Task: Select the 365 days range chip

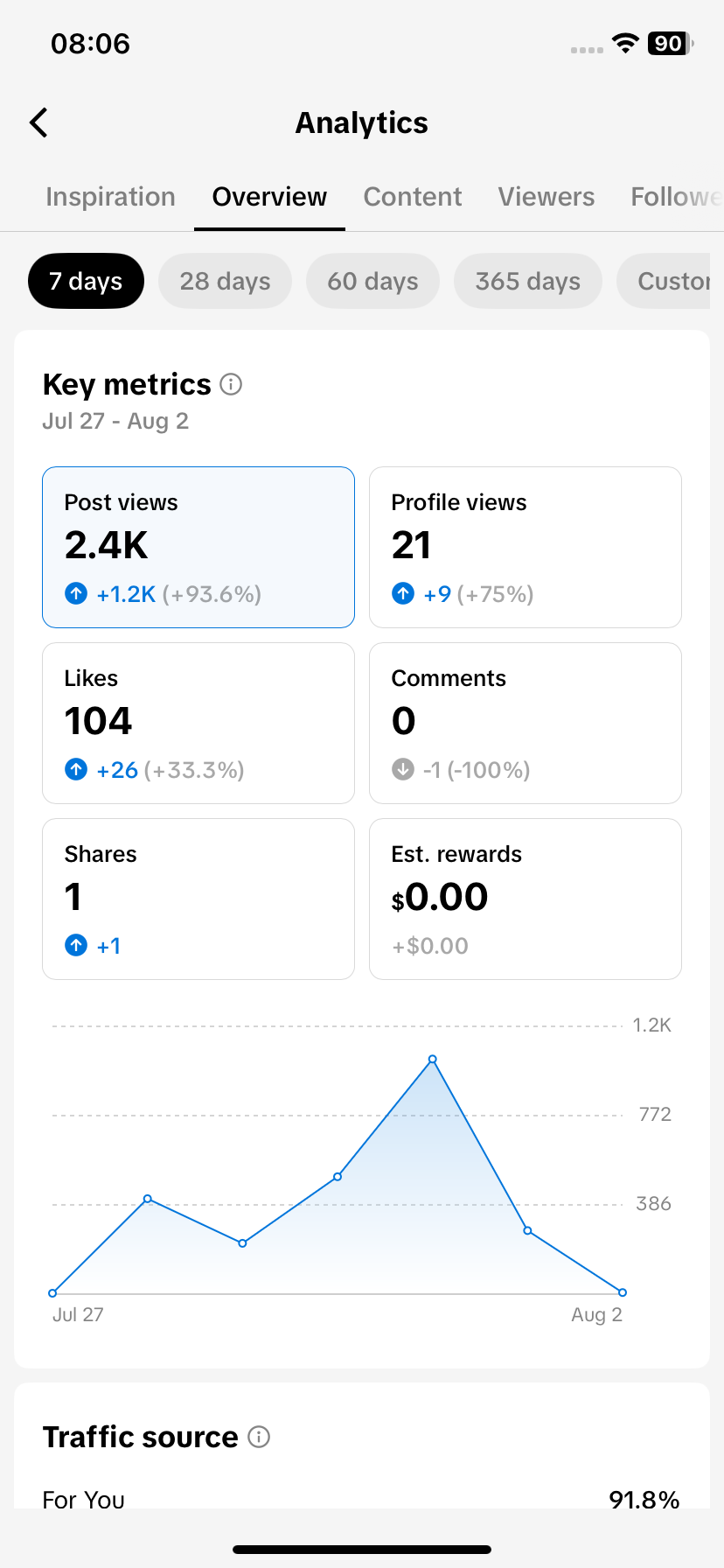Action: pos(528,281)
